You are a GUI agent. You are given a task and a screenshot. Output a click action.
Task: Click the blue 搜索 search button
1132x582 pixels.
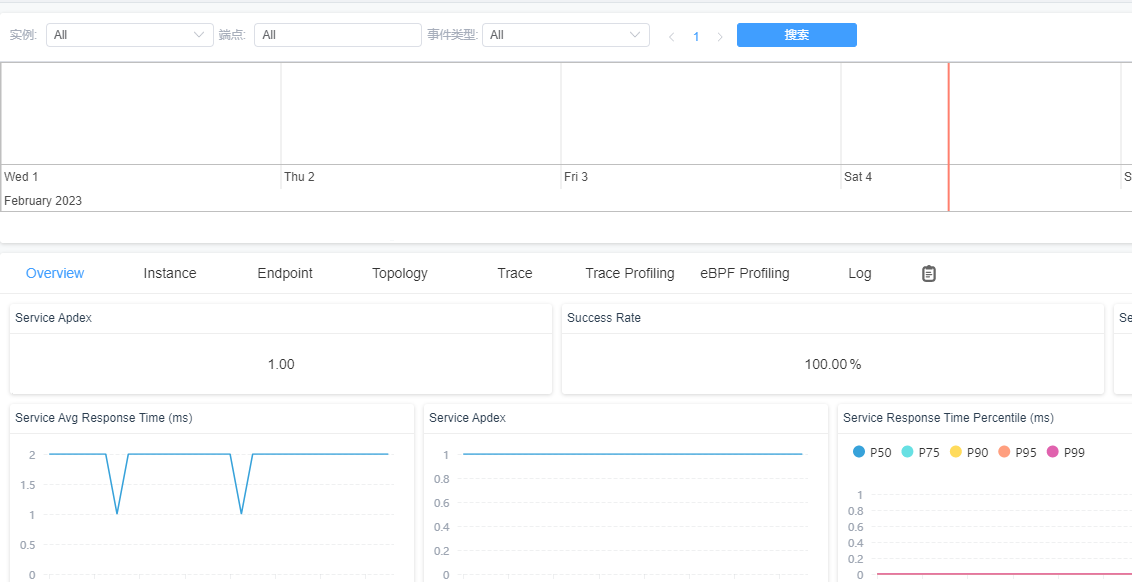(797, 35)
